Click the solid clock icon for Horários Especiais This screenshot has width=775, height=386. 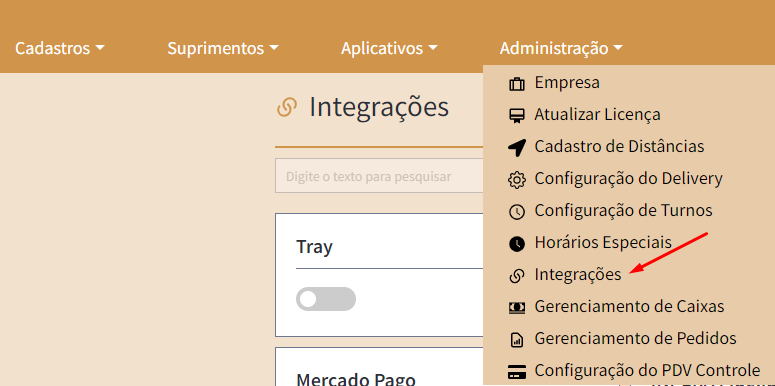tap(517, 244)
